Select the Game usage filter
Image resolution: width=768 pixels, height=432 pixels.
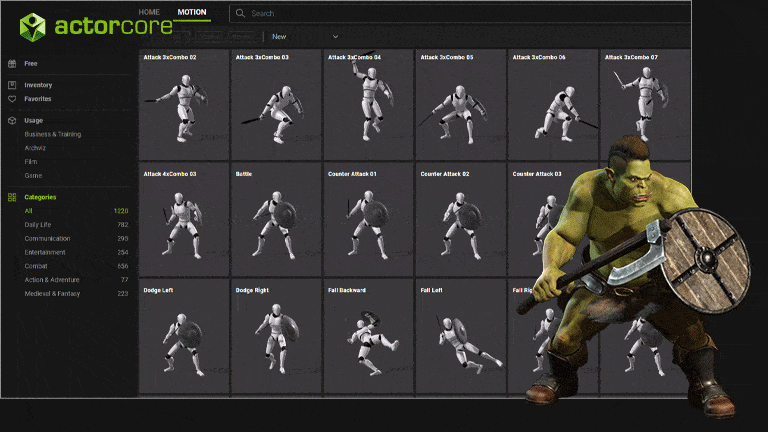(x=33, y=175)
